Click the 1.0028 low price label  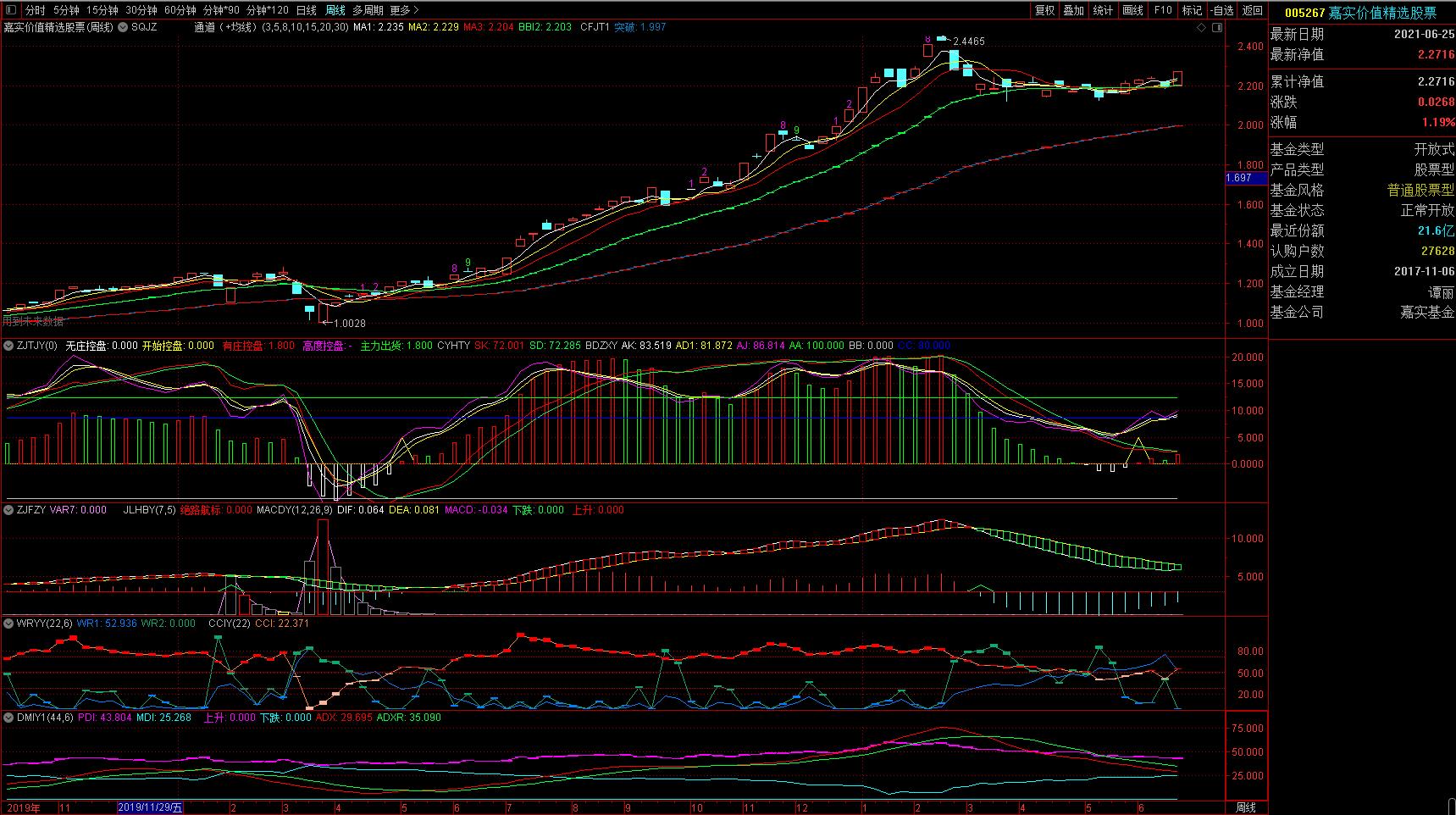350,324
